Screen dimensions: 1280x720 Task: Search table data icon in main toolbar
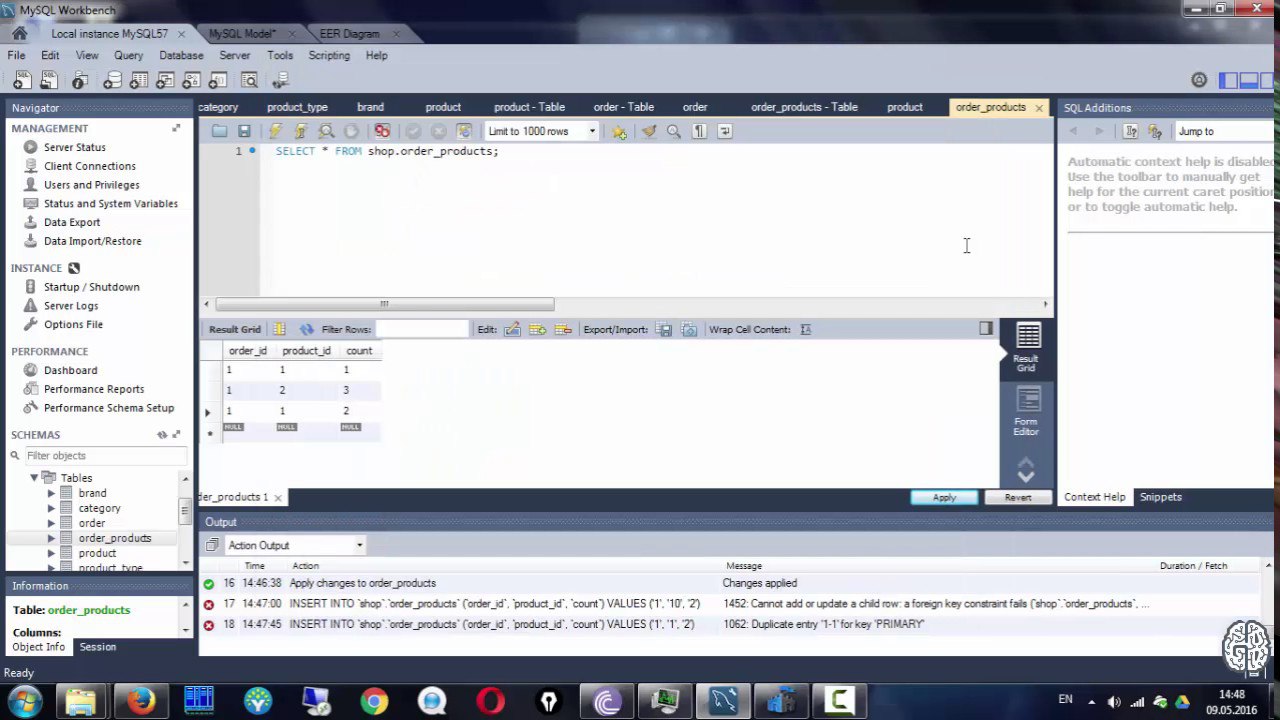pyautogui.click(x=250, y=81)
